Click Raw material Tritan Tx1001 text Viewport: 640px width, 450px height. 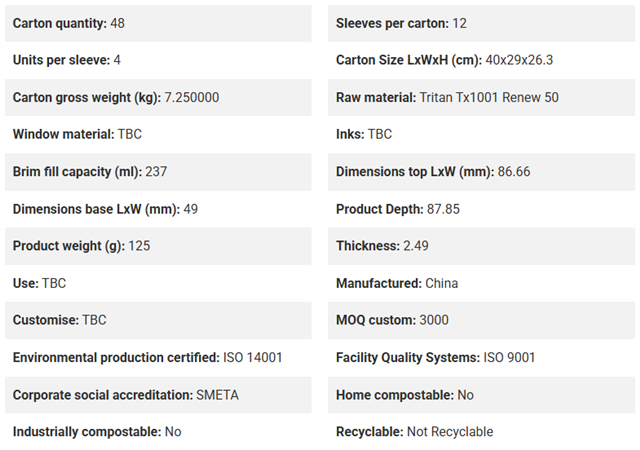(447, 97)
